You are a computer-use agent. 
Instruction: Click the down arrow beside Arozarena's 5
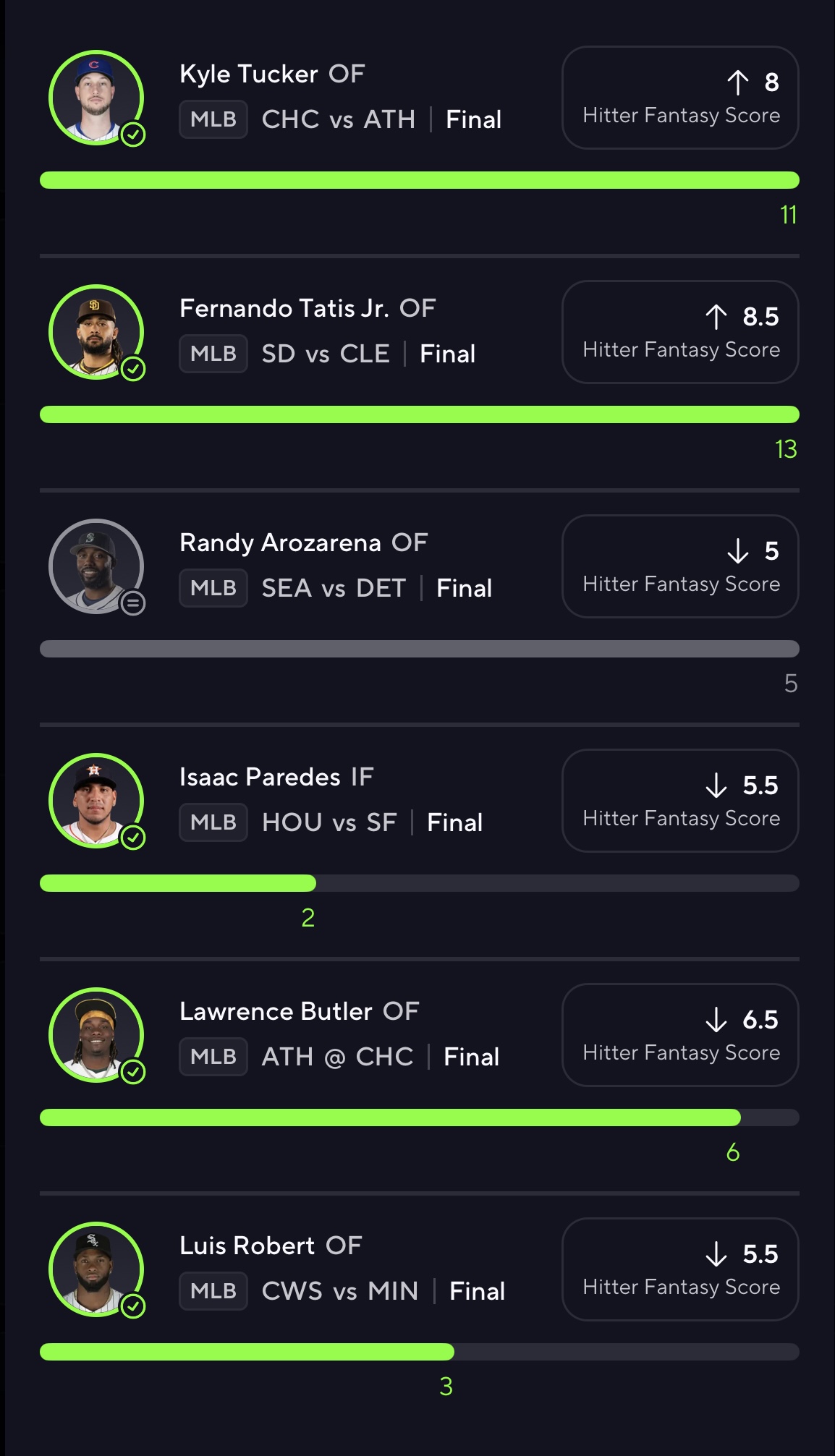pyautogui.click(x=737, y=551)
